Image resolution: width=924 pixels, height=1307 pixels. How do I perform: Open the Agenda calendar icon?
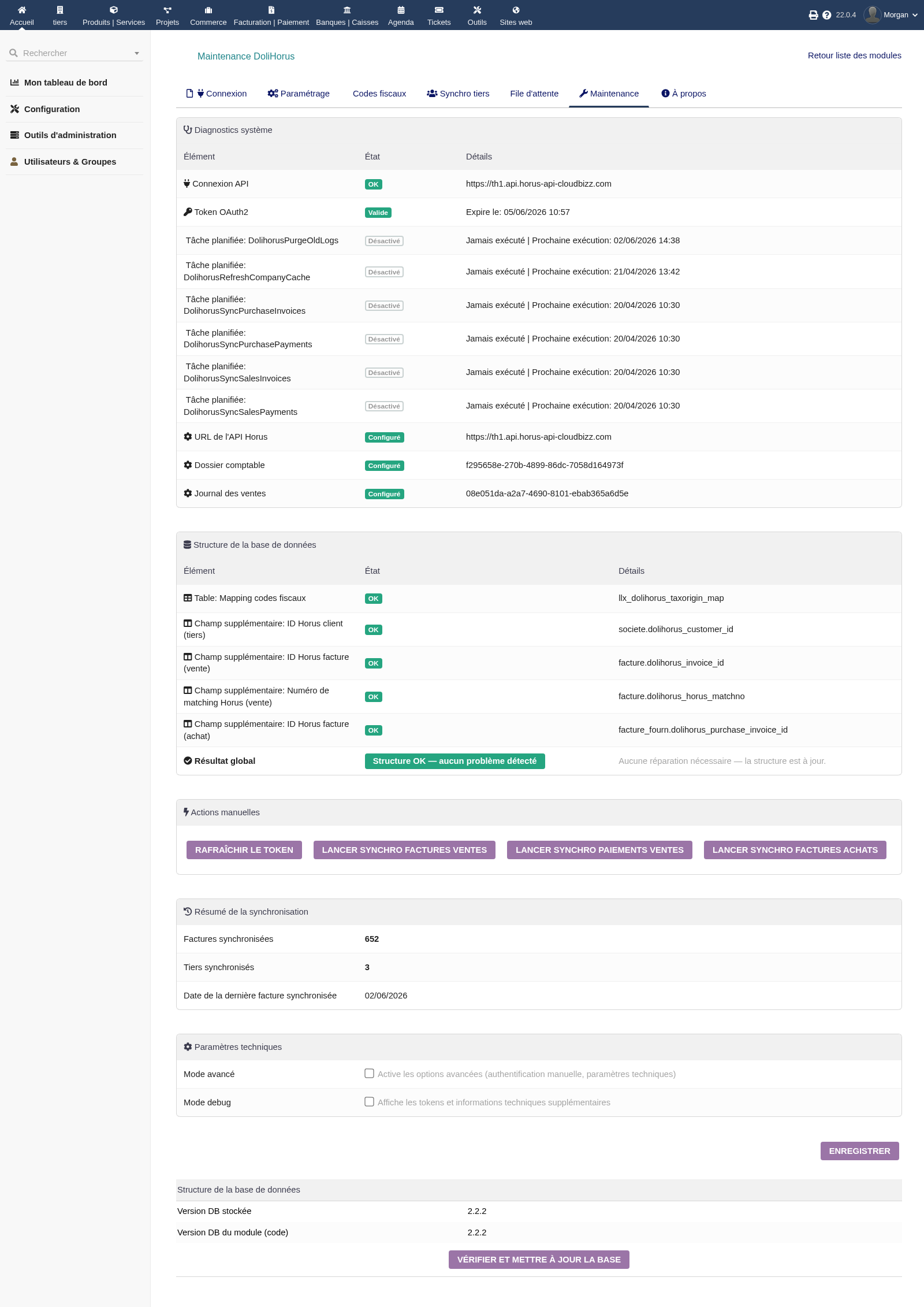(x=401, y=10)
